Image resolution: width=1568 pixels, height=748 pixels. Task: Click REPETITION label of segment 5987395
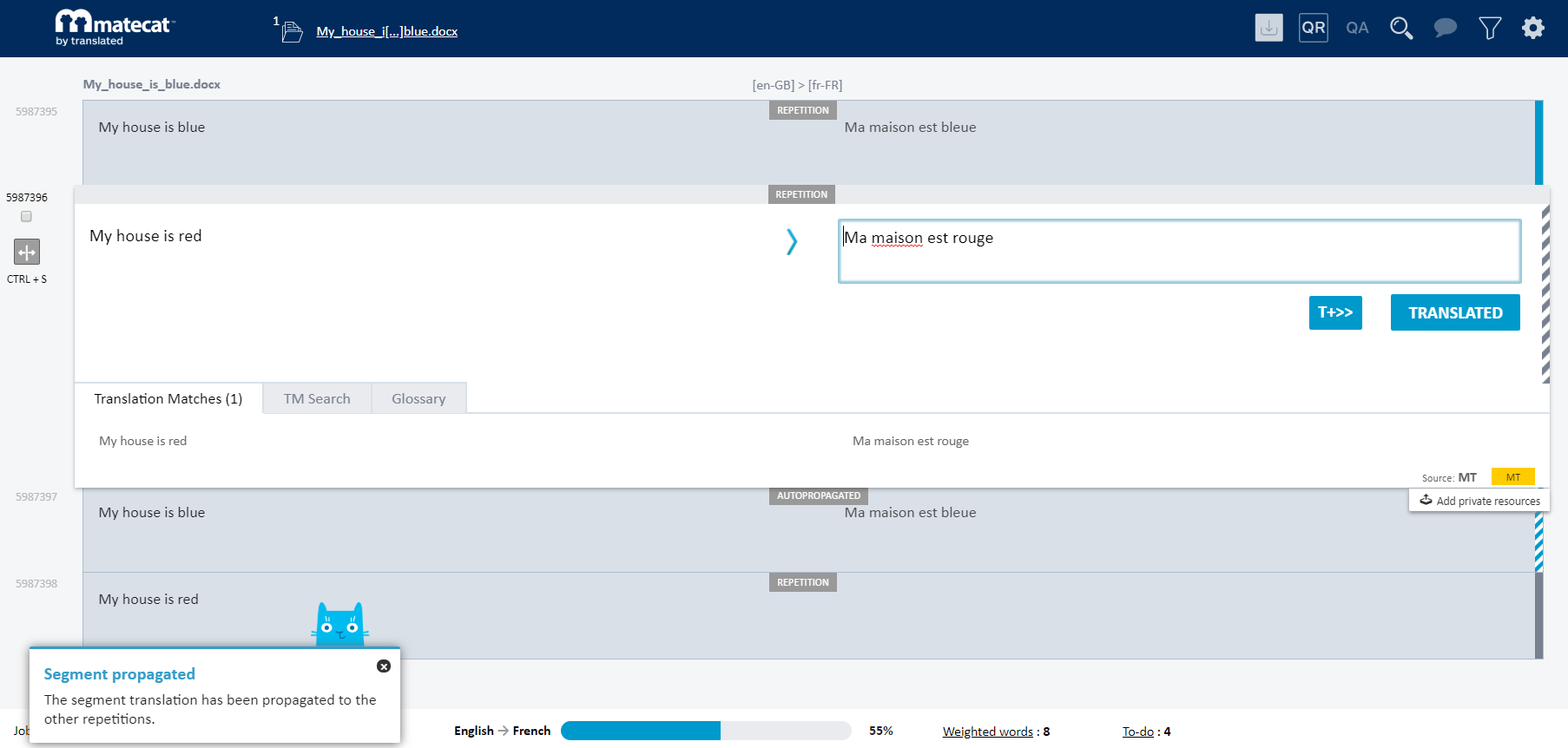tap(803, 110)
